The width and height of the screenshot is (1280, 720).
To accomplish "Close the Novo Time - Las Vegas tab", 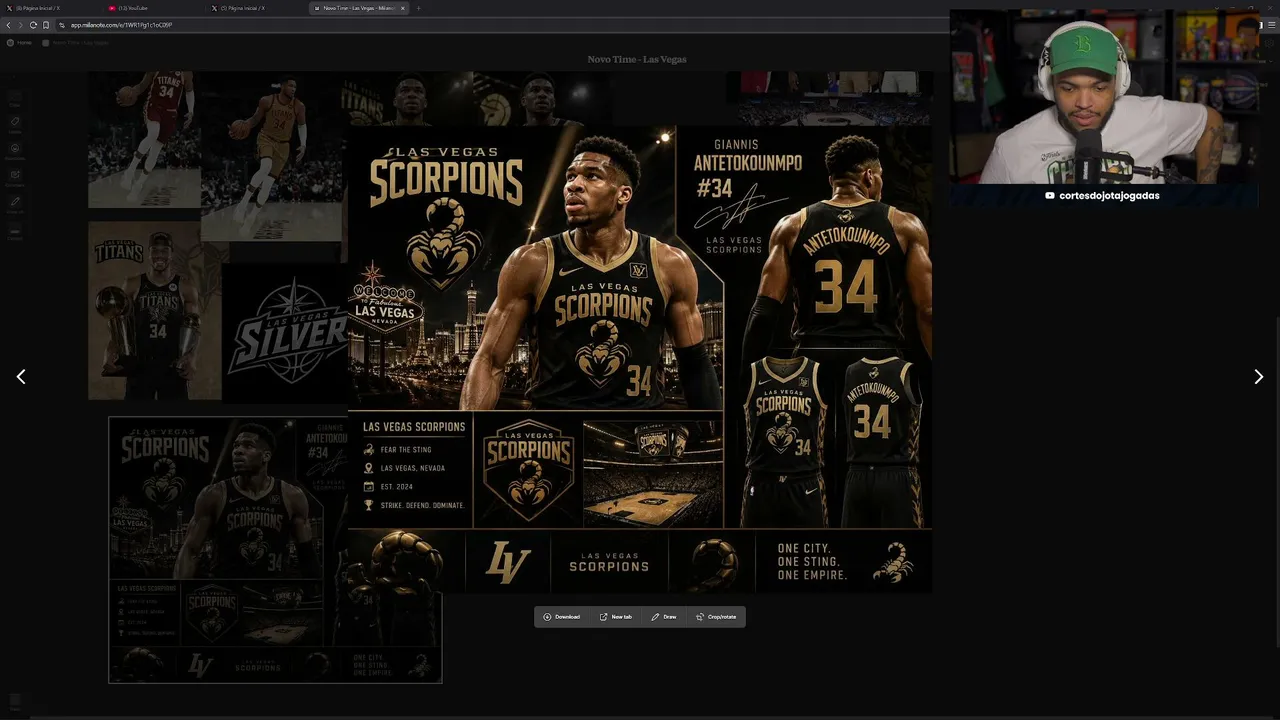I will tap(403, 8).
